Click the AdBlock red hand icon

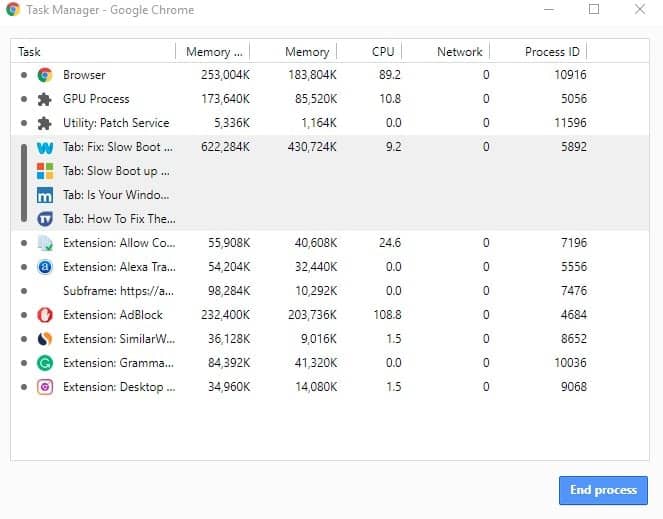tap(45, 315)
